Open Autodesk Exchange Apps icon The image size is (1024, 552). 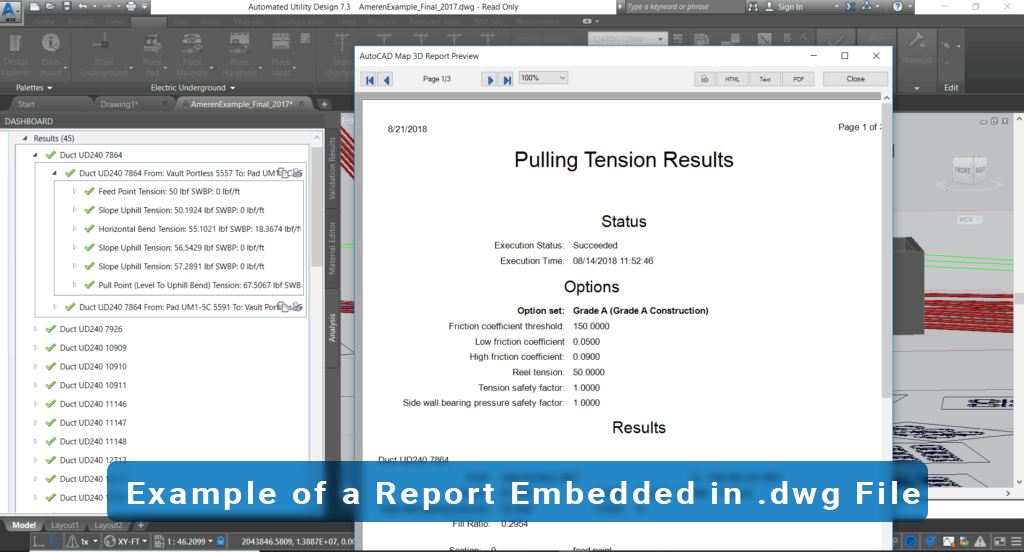(x=850, y=7)
